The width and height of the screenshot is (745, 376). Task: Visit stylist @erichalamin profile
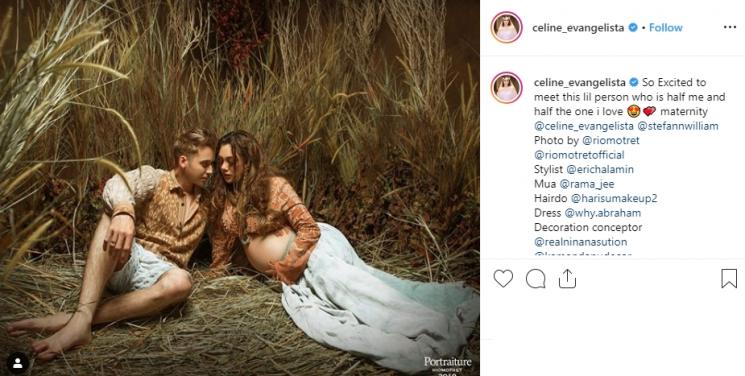[600, 169]
